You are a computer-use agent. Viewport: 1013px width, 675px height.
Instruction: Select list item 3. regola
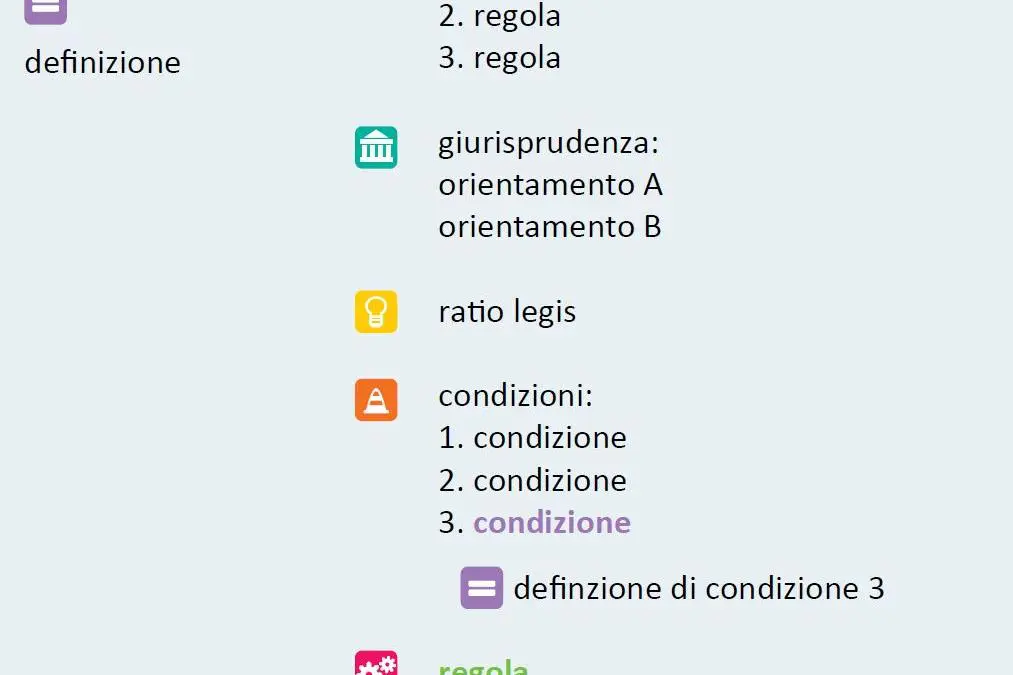coord(499,59)
